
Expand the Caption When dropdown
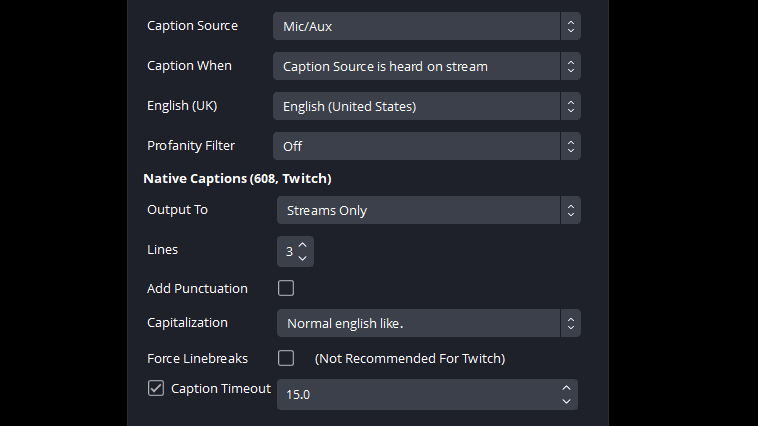pos(426,66)
